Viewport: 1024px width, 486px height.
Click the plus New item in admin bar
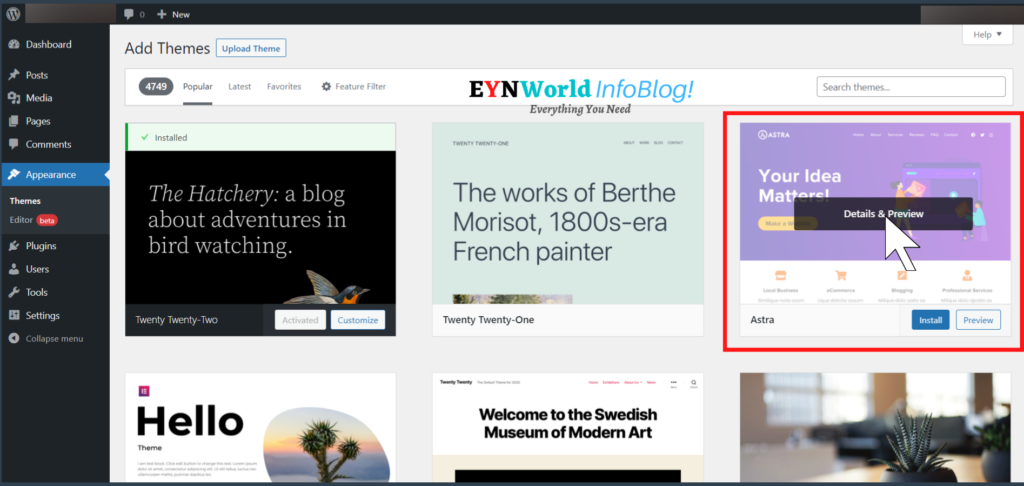click(174, 14)
